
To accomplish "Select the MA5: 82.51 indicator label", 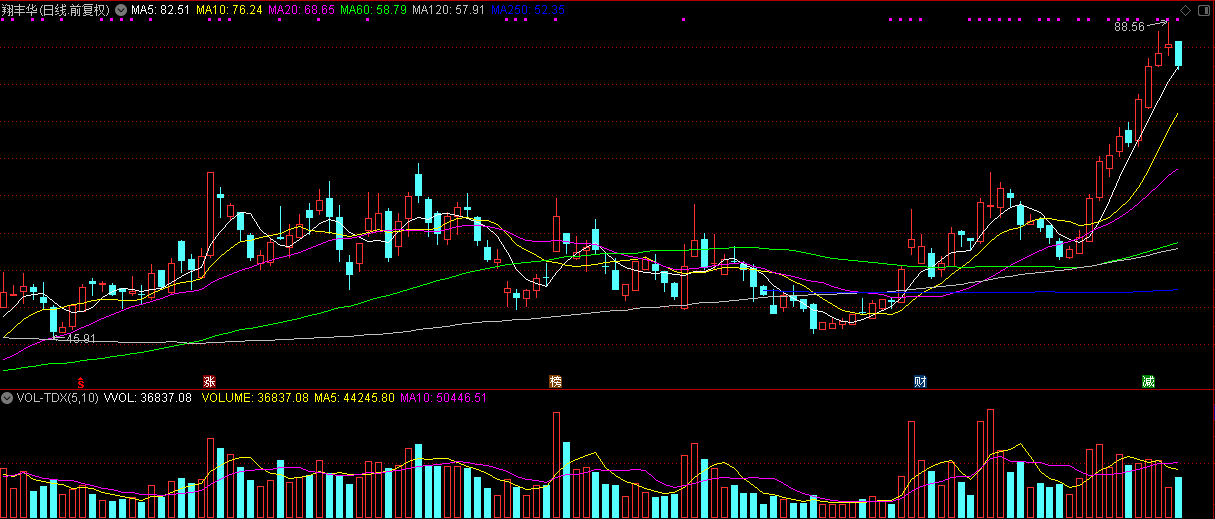I will (x=160, y=10).
